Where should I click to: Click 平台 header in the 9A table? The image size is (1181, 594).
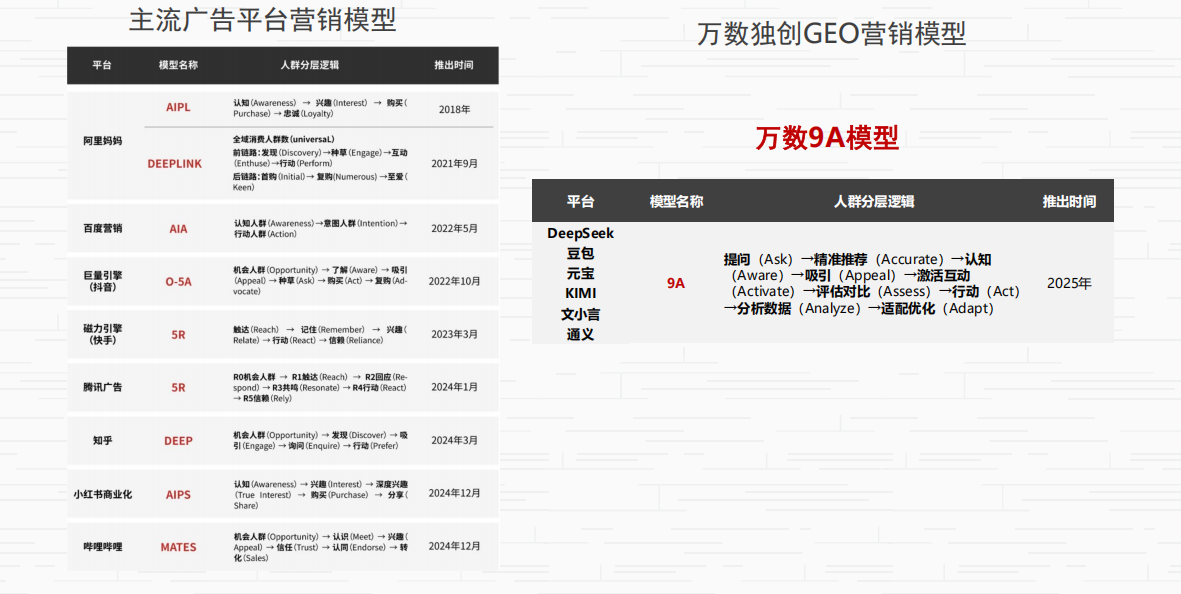pos(580,202)
